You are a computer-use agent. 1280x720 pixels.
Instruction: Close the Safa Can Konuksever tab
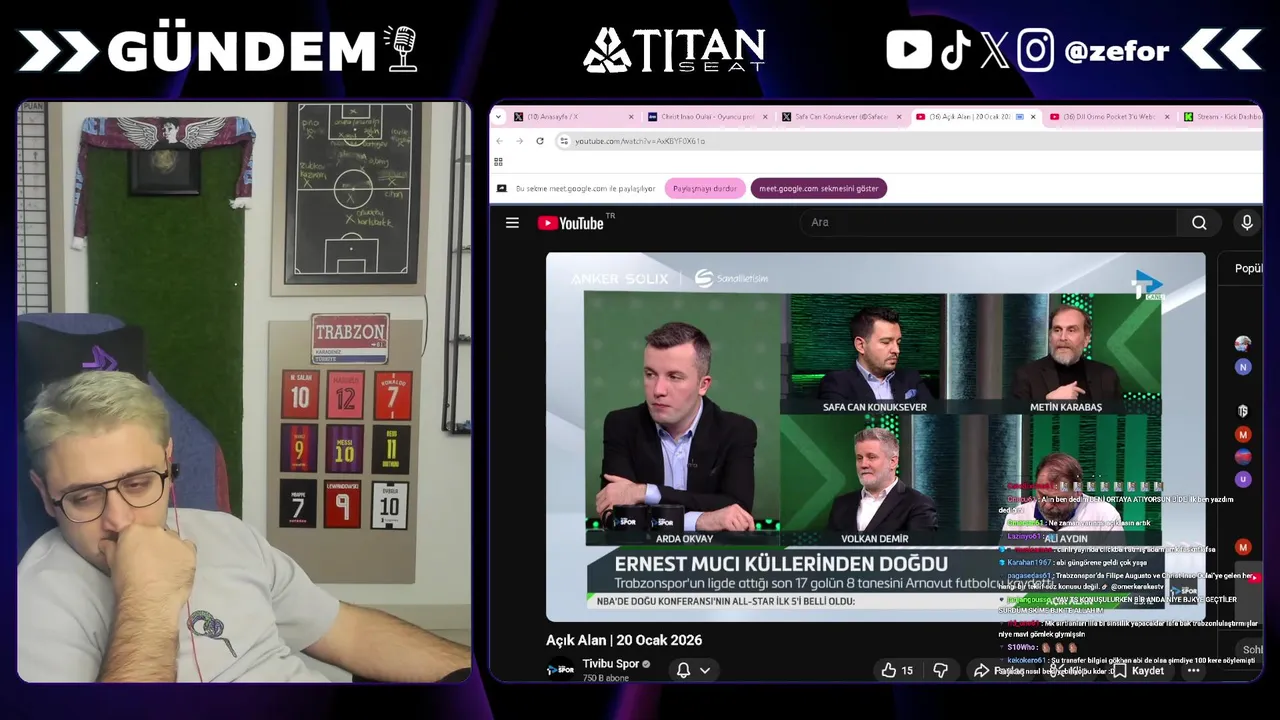pyautogui.click(x=899, y=117)
